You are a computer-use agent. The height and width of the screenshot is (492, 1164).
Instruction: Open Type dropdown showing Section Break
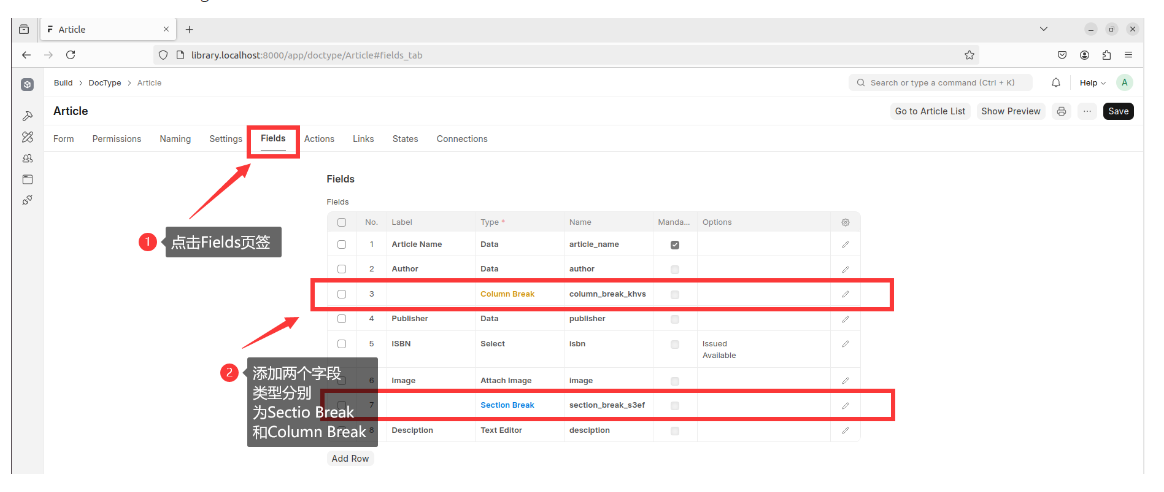click(x=520, y=405)
